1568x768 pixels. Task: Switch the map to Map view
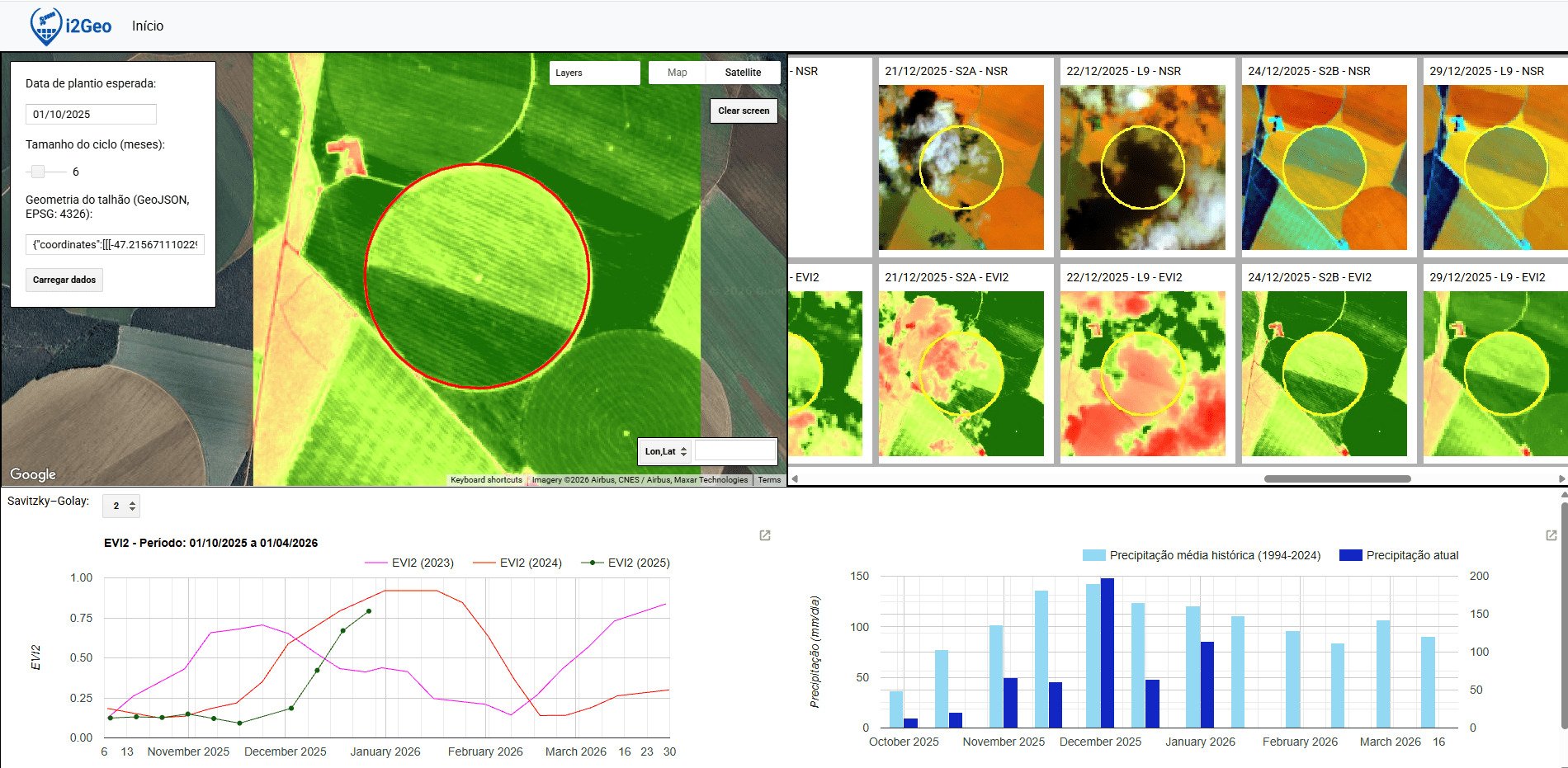(677, 73)
